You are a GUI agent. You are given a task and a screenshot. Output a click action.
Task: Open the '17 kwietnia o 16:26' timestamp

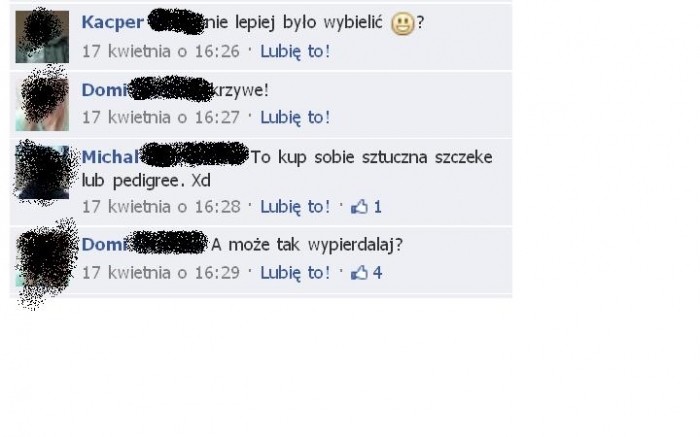point(161,51)
